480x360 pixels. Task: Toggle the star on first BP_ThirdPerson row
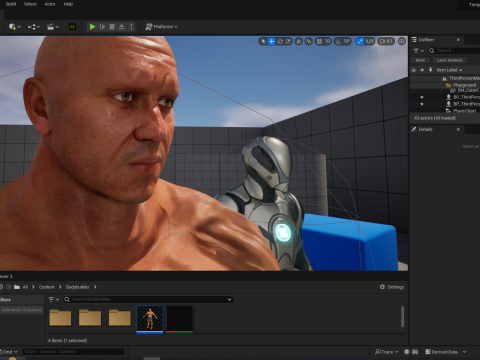422,97
